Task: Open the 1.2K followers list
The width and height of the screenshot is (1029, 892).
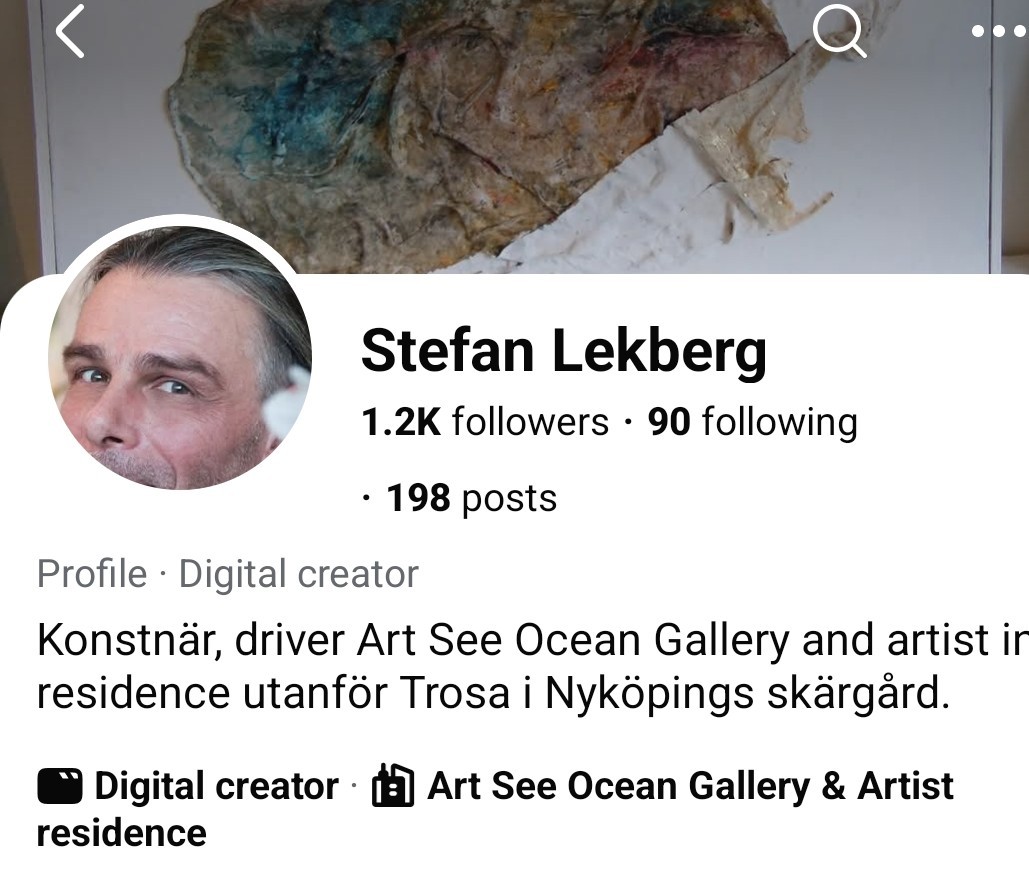Action: click(485, 421)
